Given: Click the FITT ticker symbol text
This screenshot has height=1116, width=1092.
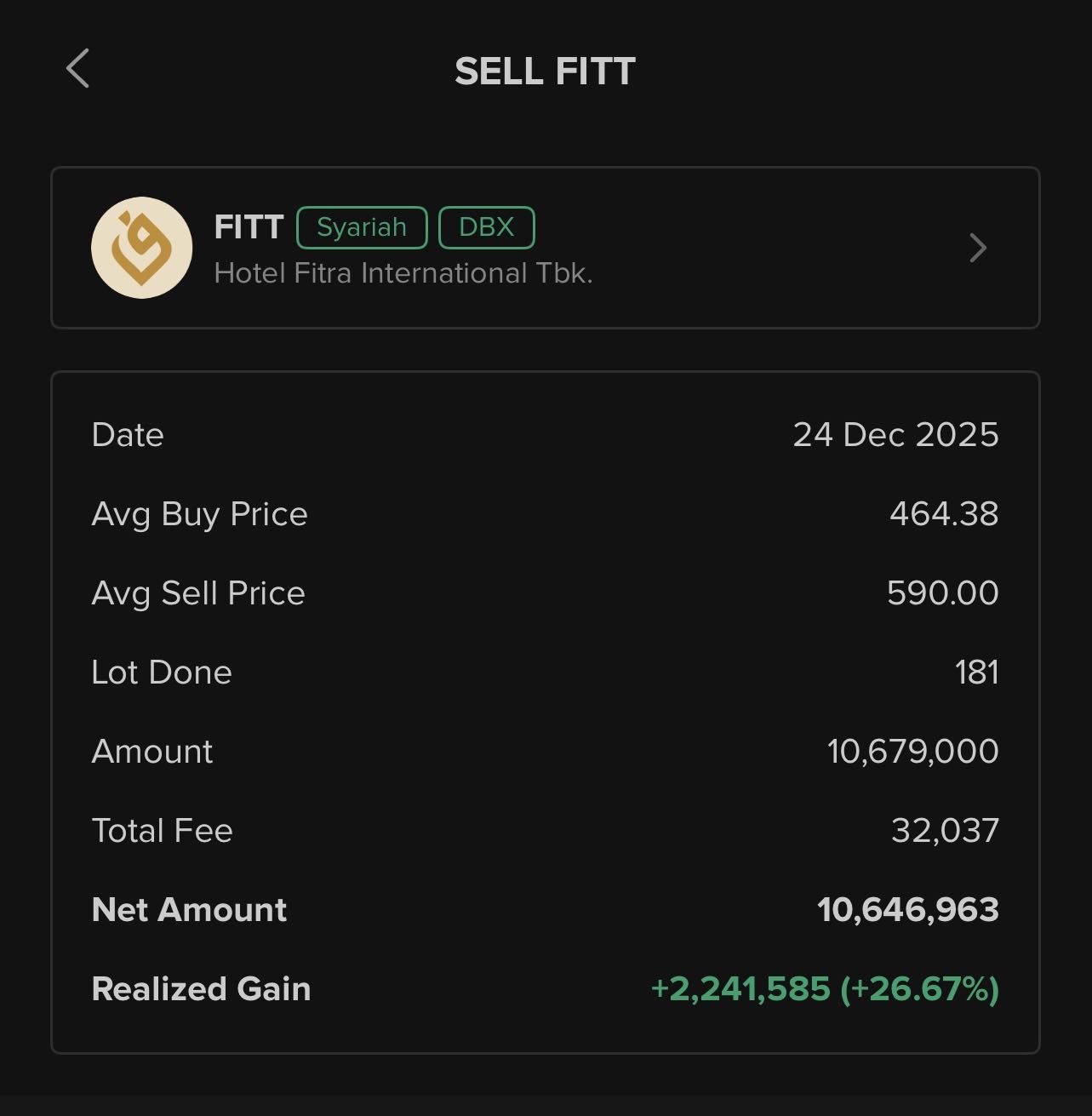Looking at the screenshot, I should click(x=249, y=227).
